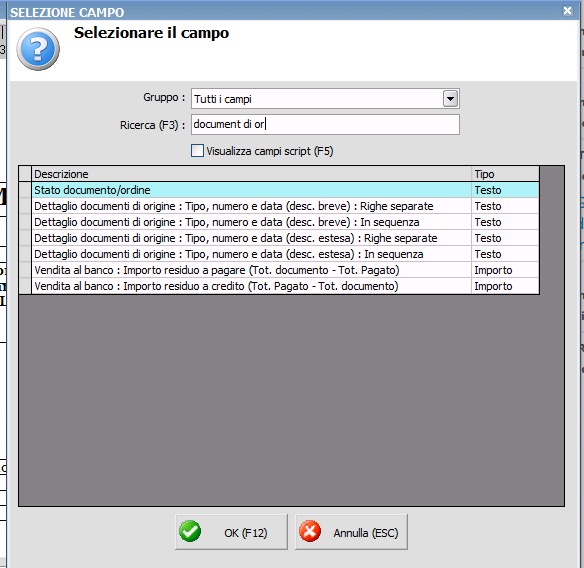Click the red X icon on Annulla

pyautogui.click(x=310, y=531)
